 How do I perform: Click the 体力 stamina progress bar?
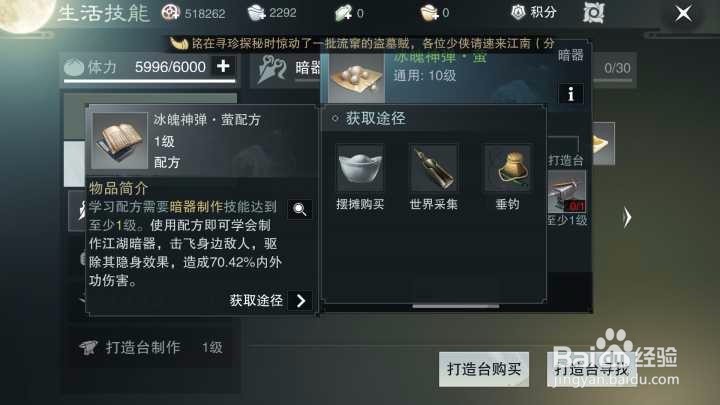149,81
